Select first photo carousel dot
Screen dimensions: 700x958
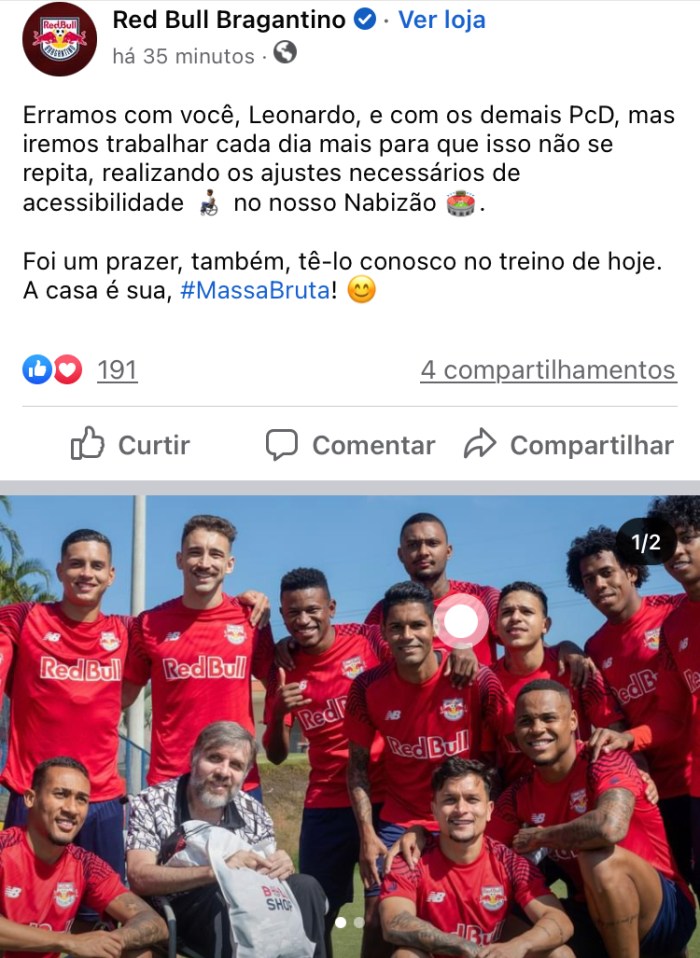pyautogui.click(x=341, y=923)
